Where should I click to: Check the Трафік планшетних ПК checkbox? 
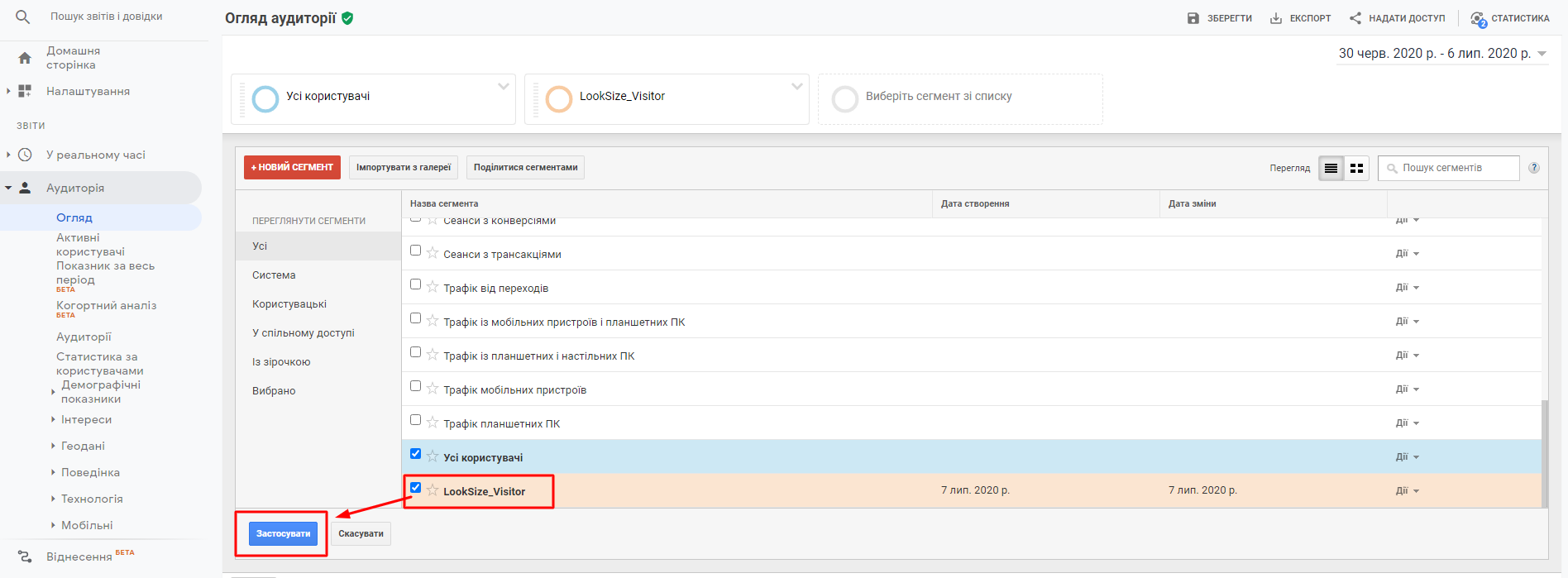(x=415, y=419)
